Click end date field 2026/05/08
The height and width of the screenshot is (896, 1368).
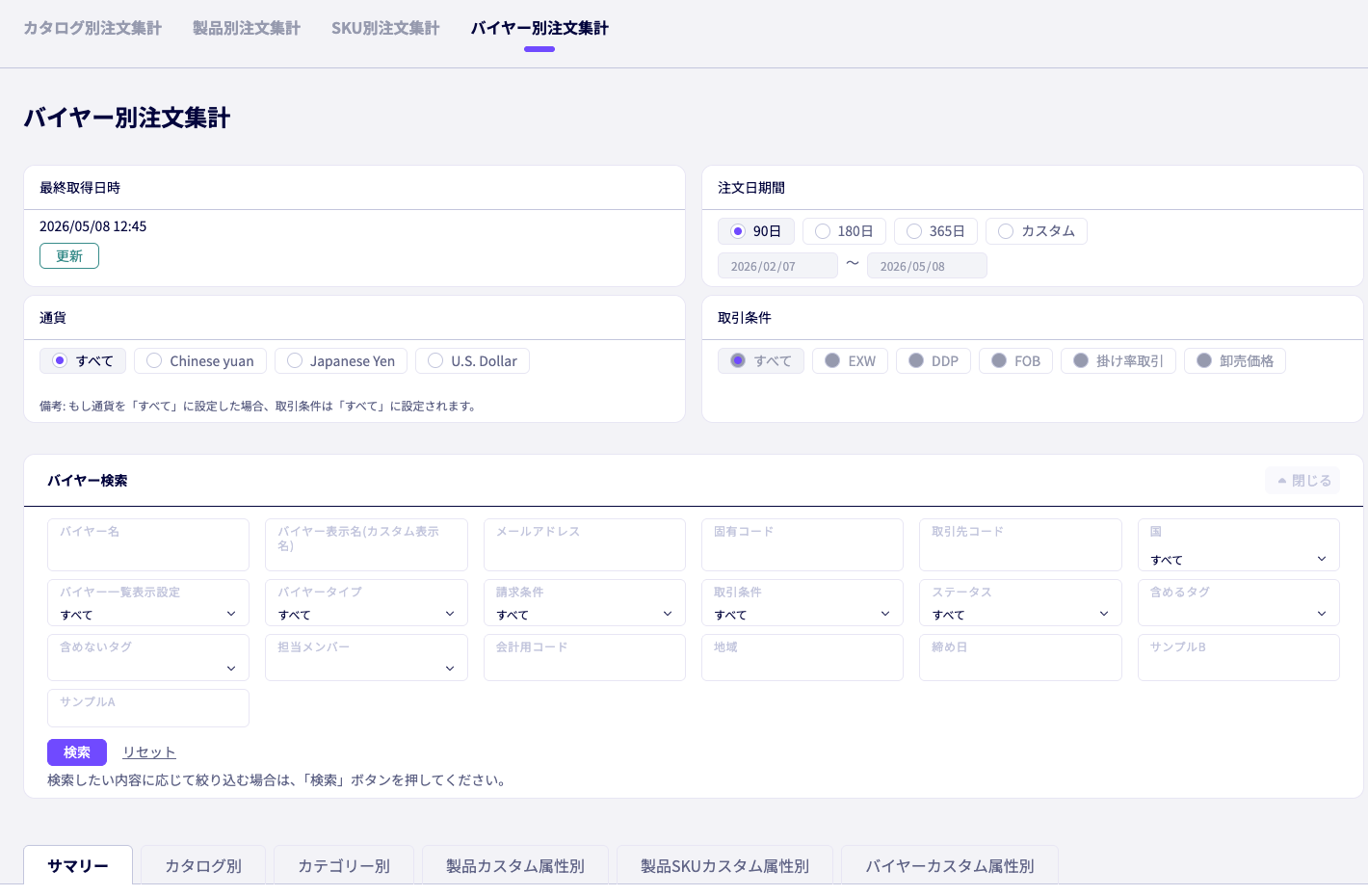927,266
